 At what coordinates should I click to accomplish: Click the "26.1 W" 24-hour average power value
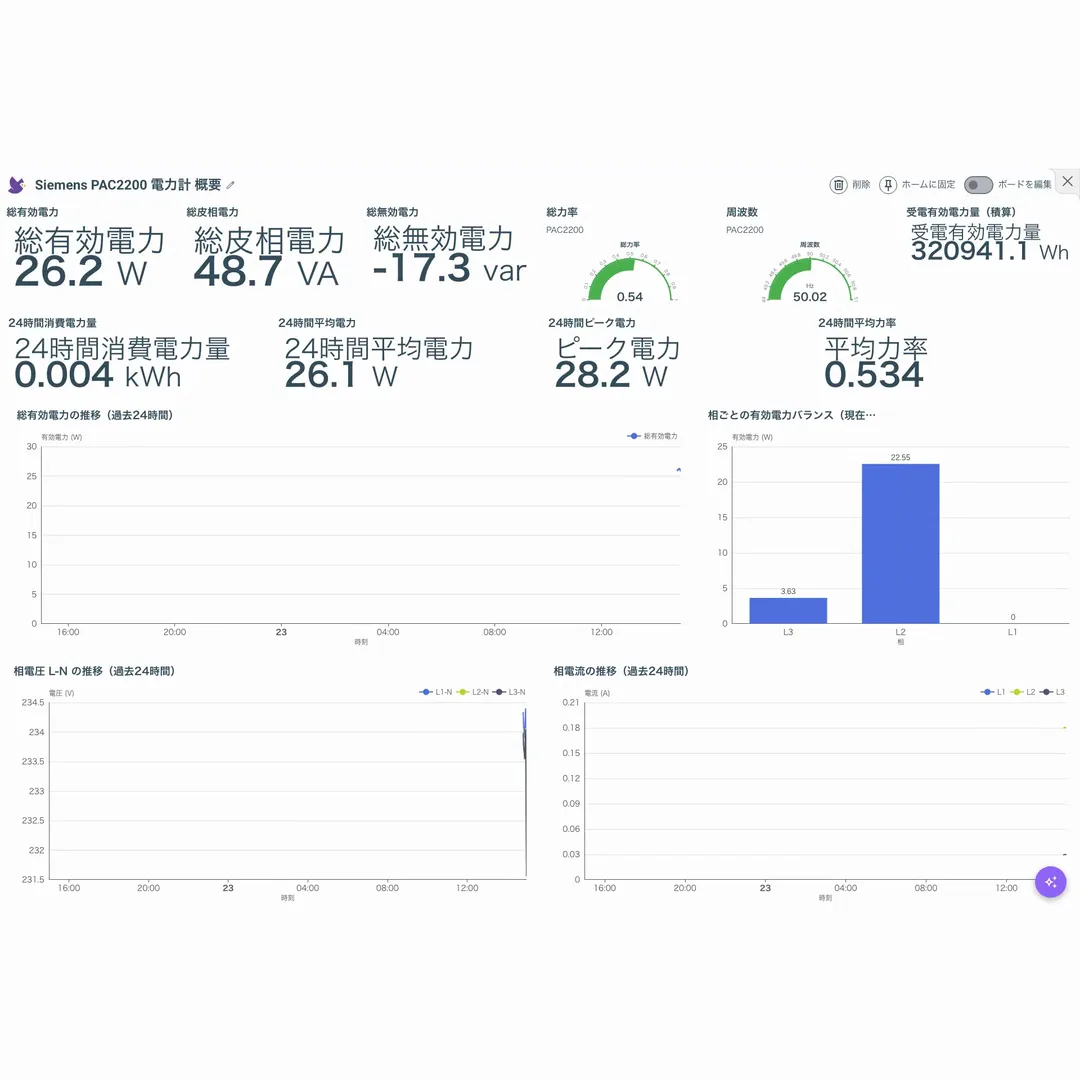[341, 375]
